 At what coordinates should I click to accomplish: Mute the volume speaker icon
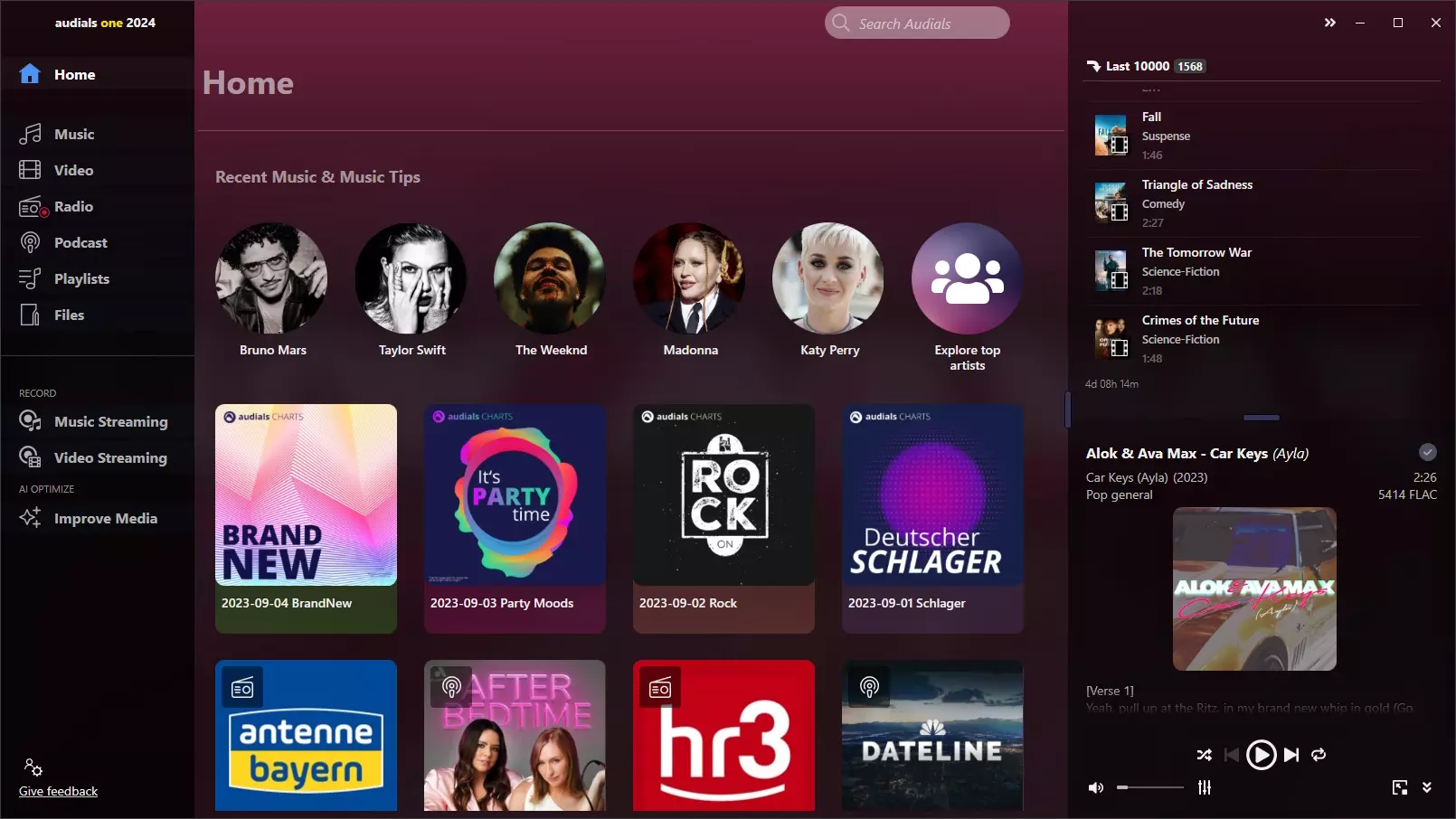1095,787
